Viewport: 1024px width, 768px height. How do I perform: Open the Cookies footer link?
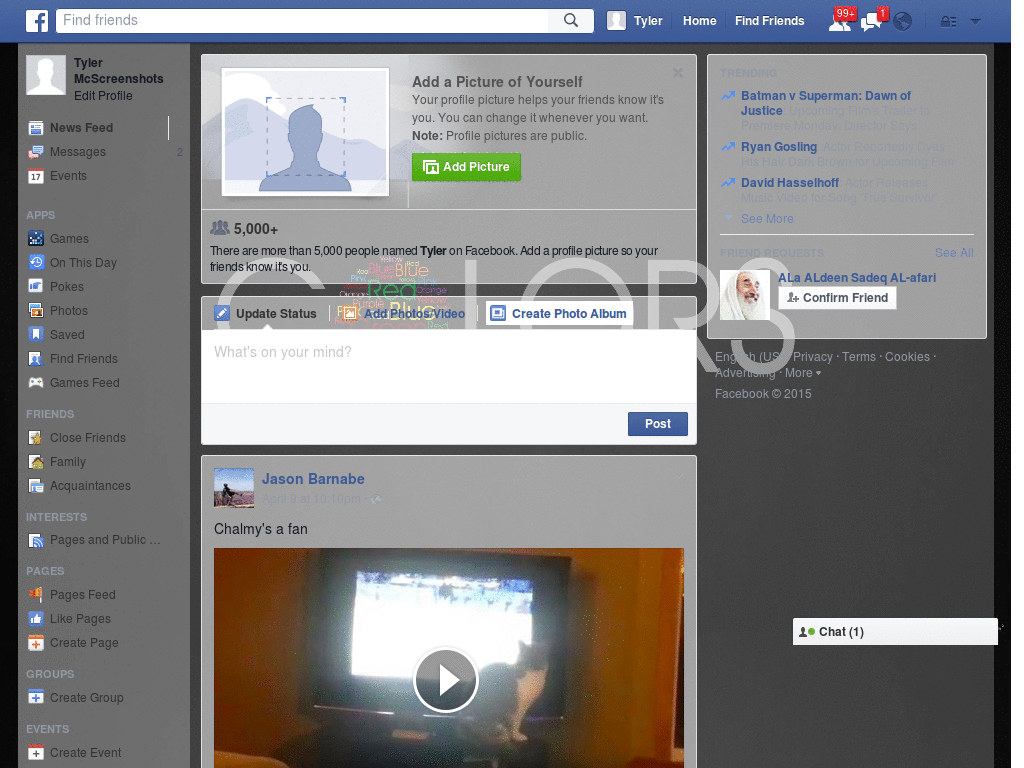click(x=907, y=357)
